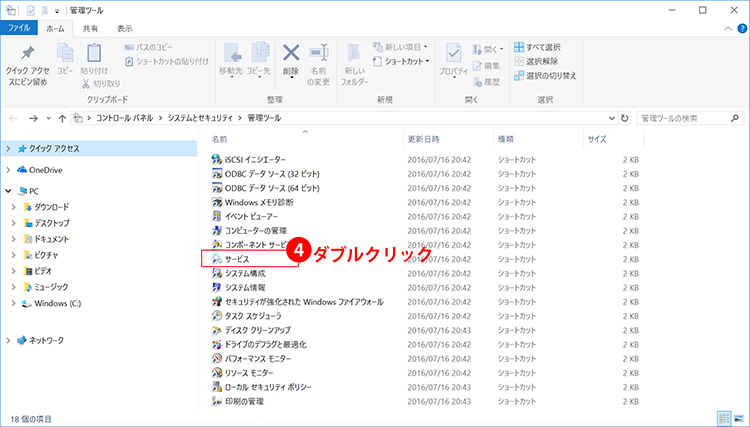The image size is (750, 427).
Task: Click the タスク スケジューラ item icon
Action: [217, 315]
